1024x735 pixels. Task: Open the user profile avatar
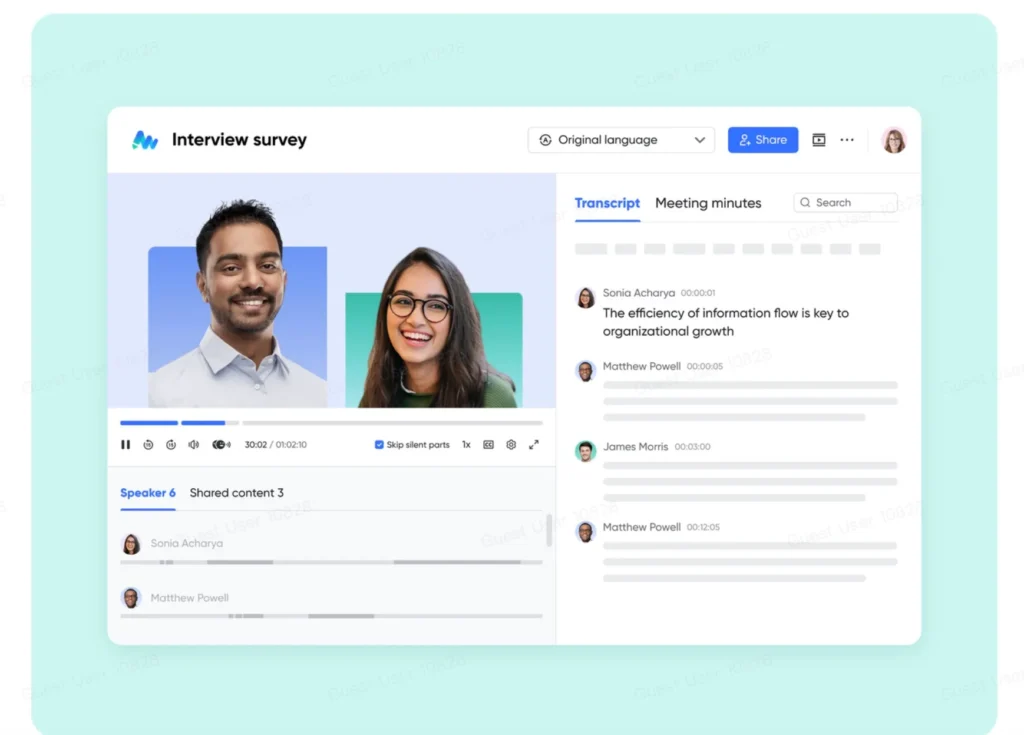(893, 140)
